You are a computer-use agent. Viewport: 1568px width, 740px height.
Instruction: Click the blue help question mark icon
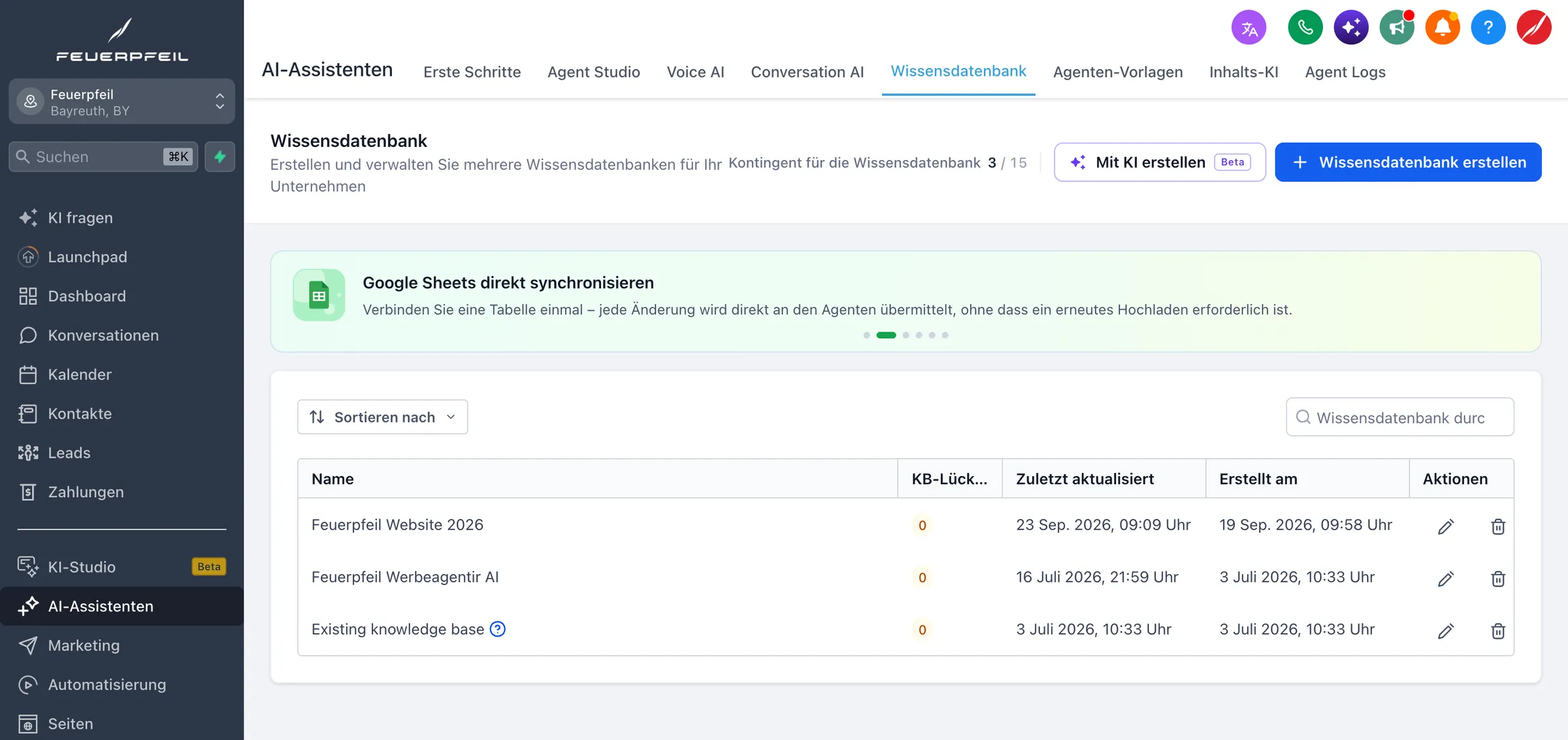coord(1488,27)
